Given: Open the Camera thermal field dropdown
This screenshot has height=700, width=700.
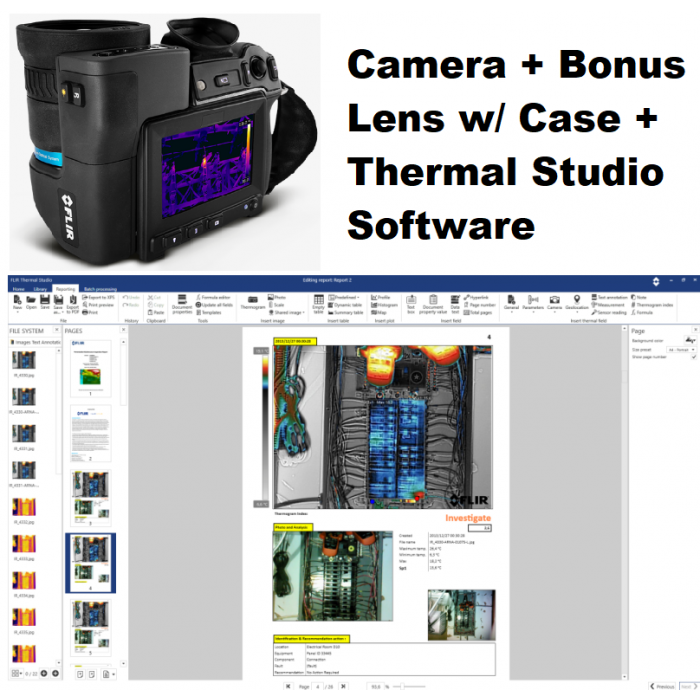Looking at the screenshot, I should click(554, 304).
